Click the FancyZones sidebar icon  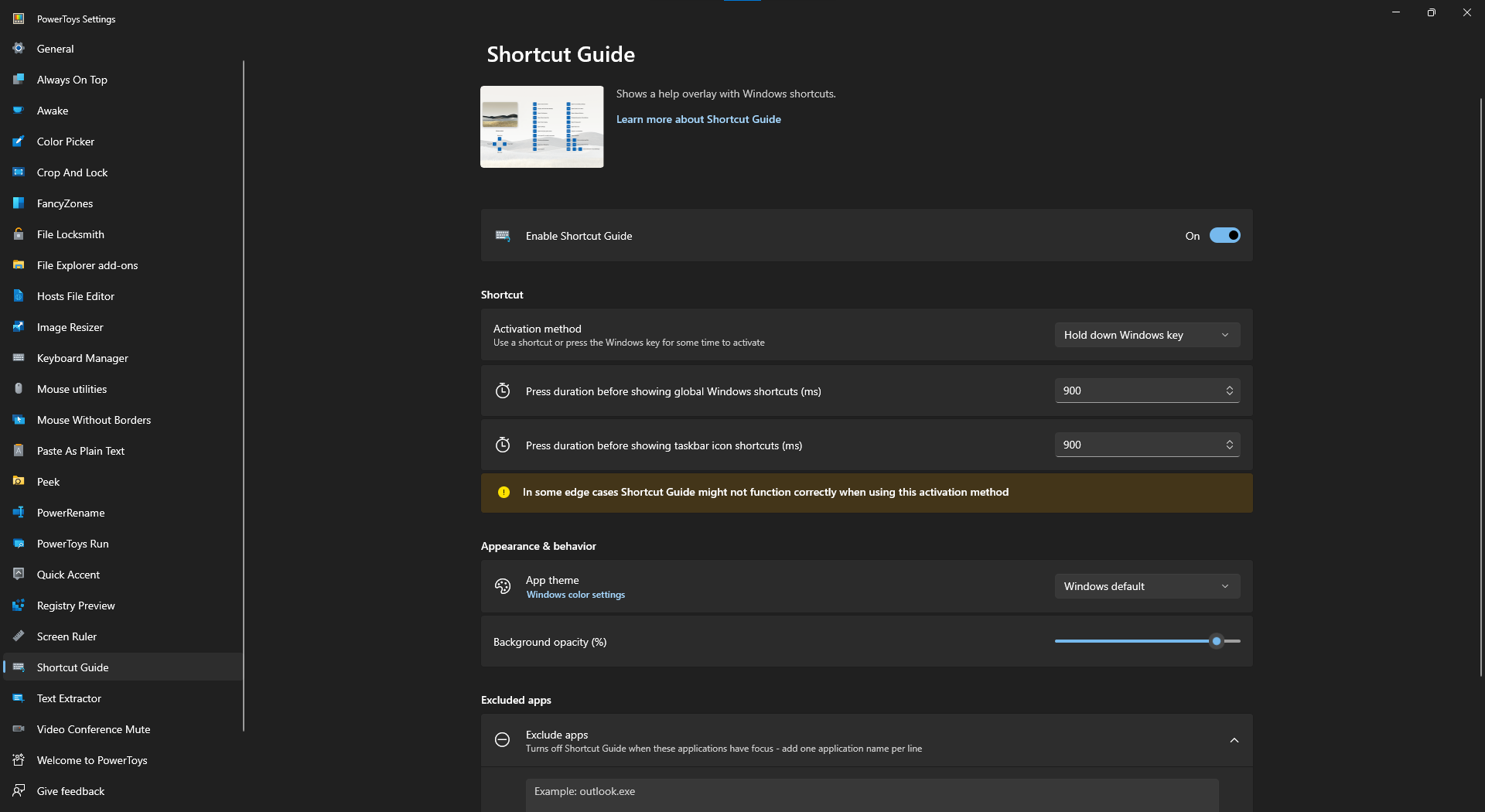tap(19, 203)
